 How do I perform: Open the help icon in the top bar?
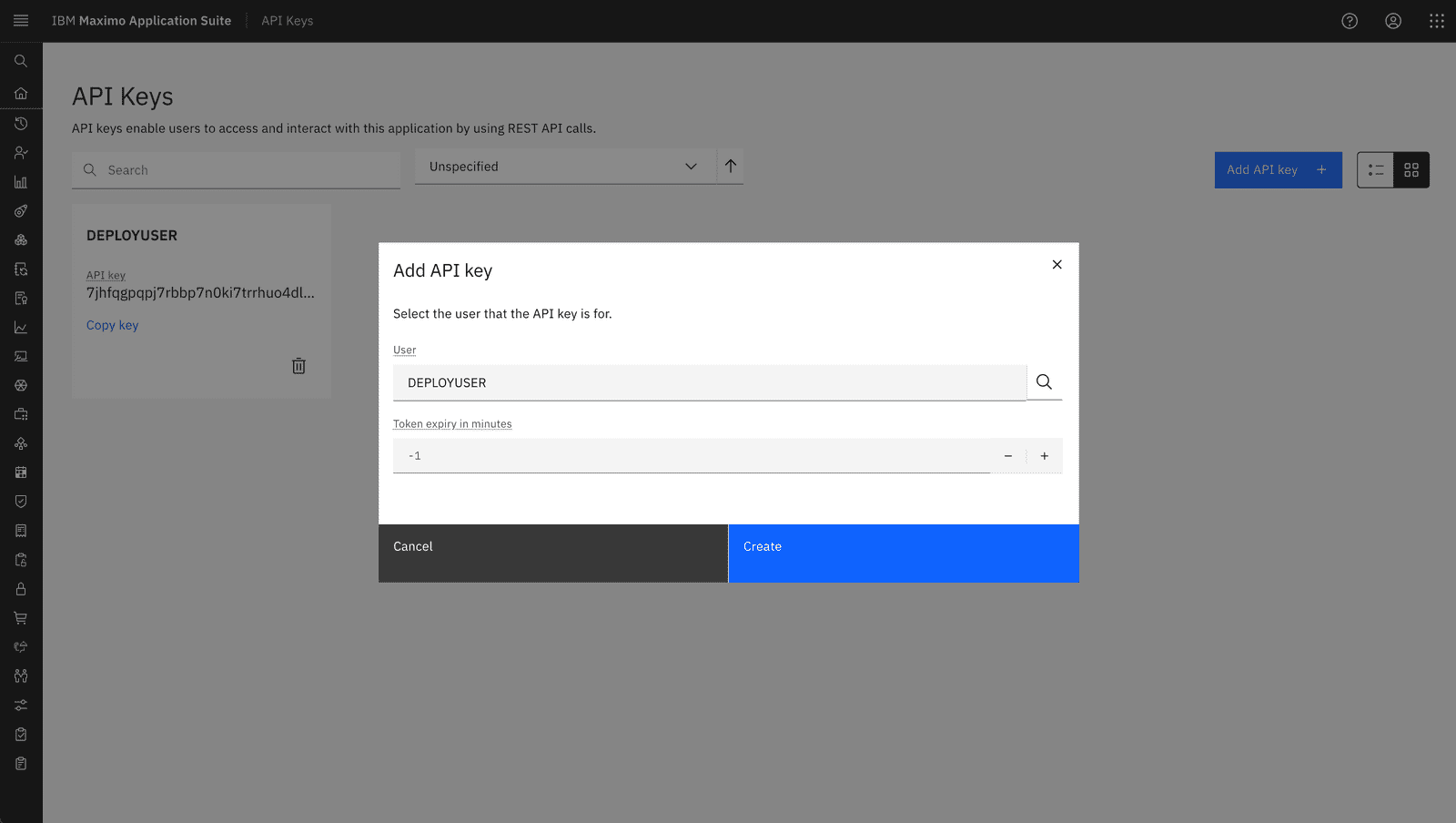click(x=1350, y=21)
